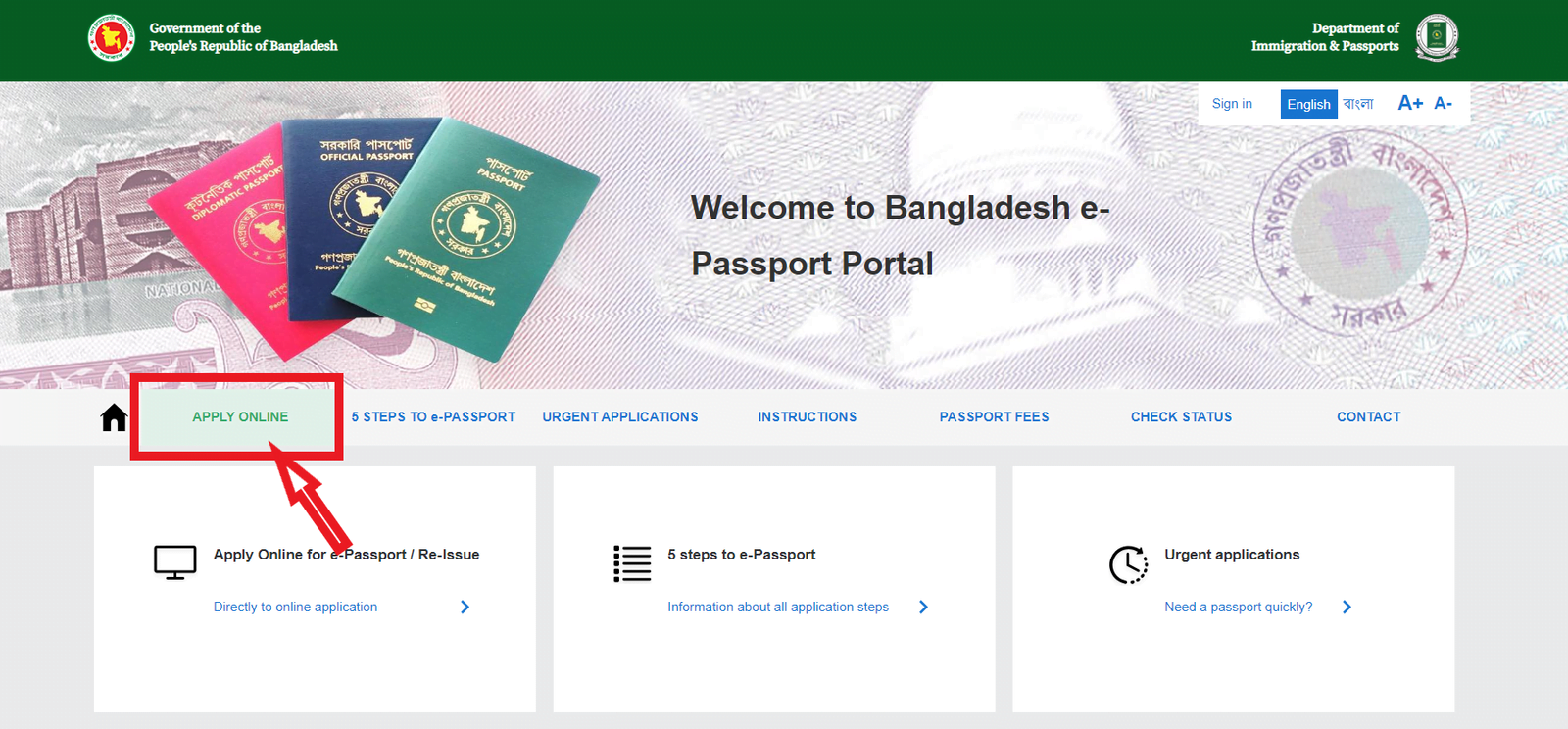
Task: Open the PASSPORT FEES menu item
Action: [994, 417]
